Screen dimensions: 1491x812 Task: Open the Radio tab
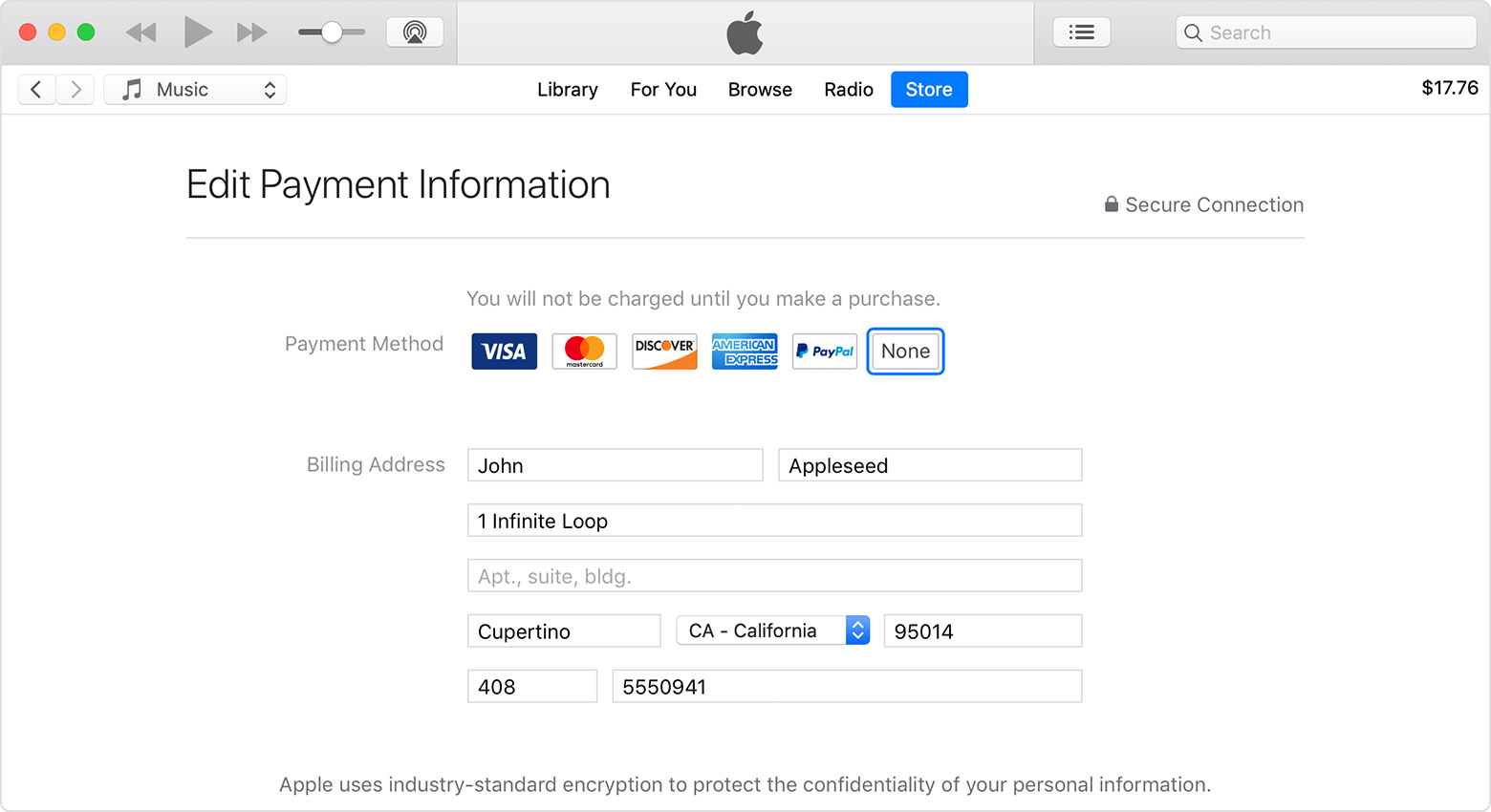point(849,90)
